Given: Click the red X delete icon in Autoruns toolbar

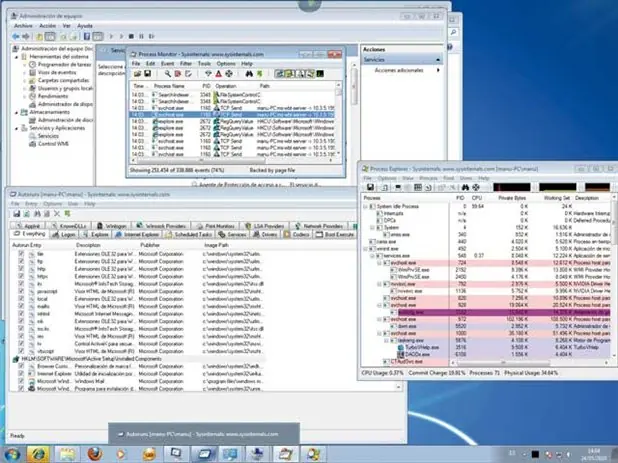Looking at the screenshot, I should 57,214.
